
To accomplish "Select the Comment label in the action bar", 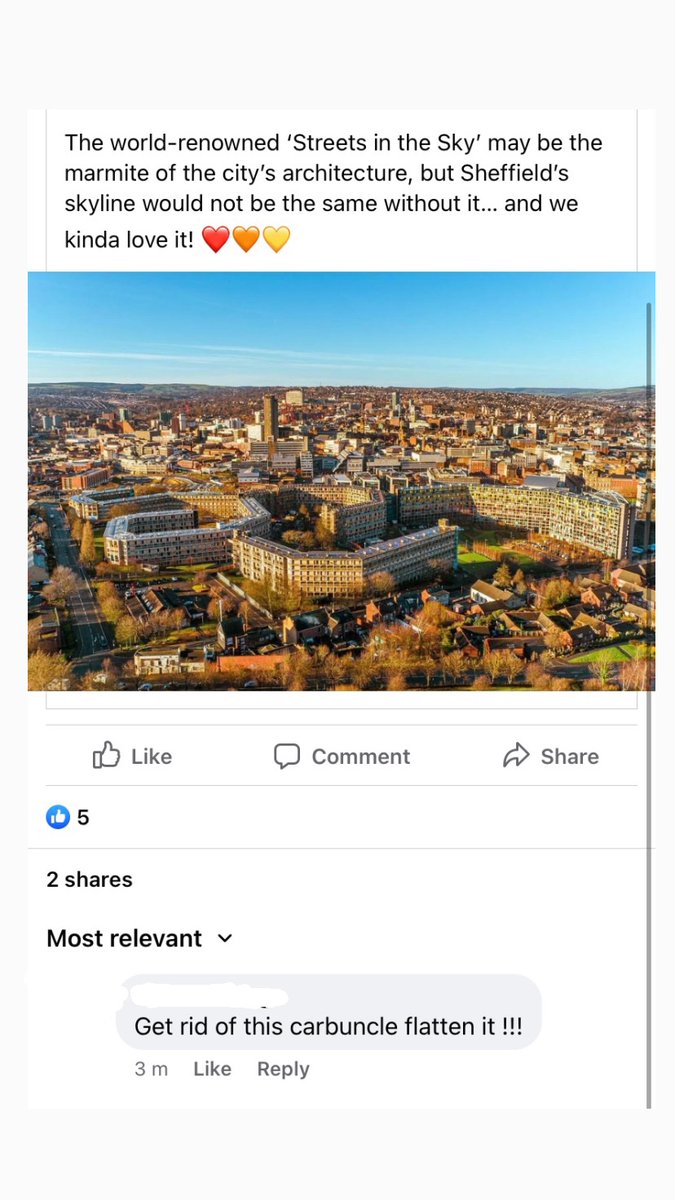I will click(361, 757).
